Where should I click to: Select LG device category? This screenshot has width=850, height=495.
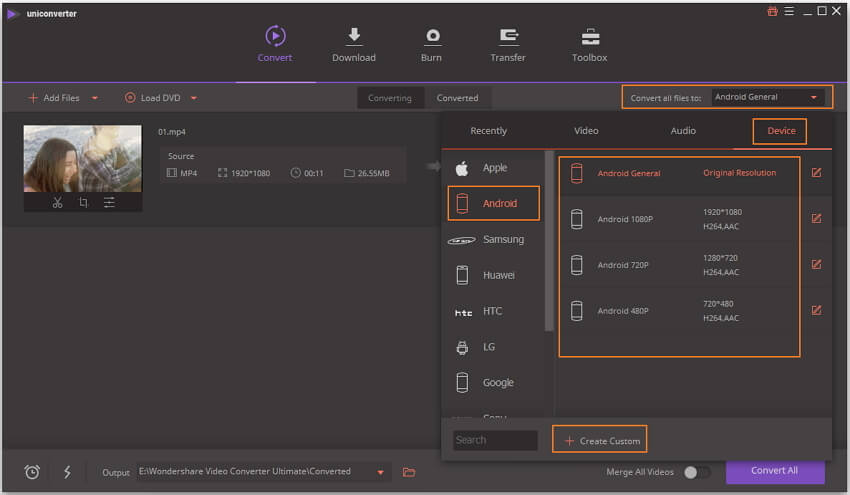493,347
